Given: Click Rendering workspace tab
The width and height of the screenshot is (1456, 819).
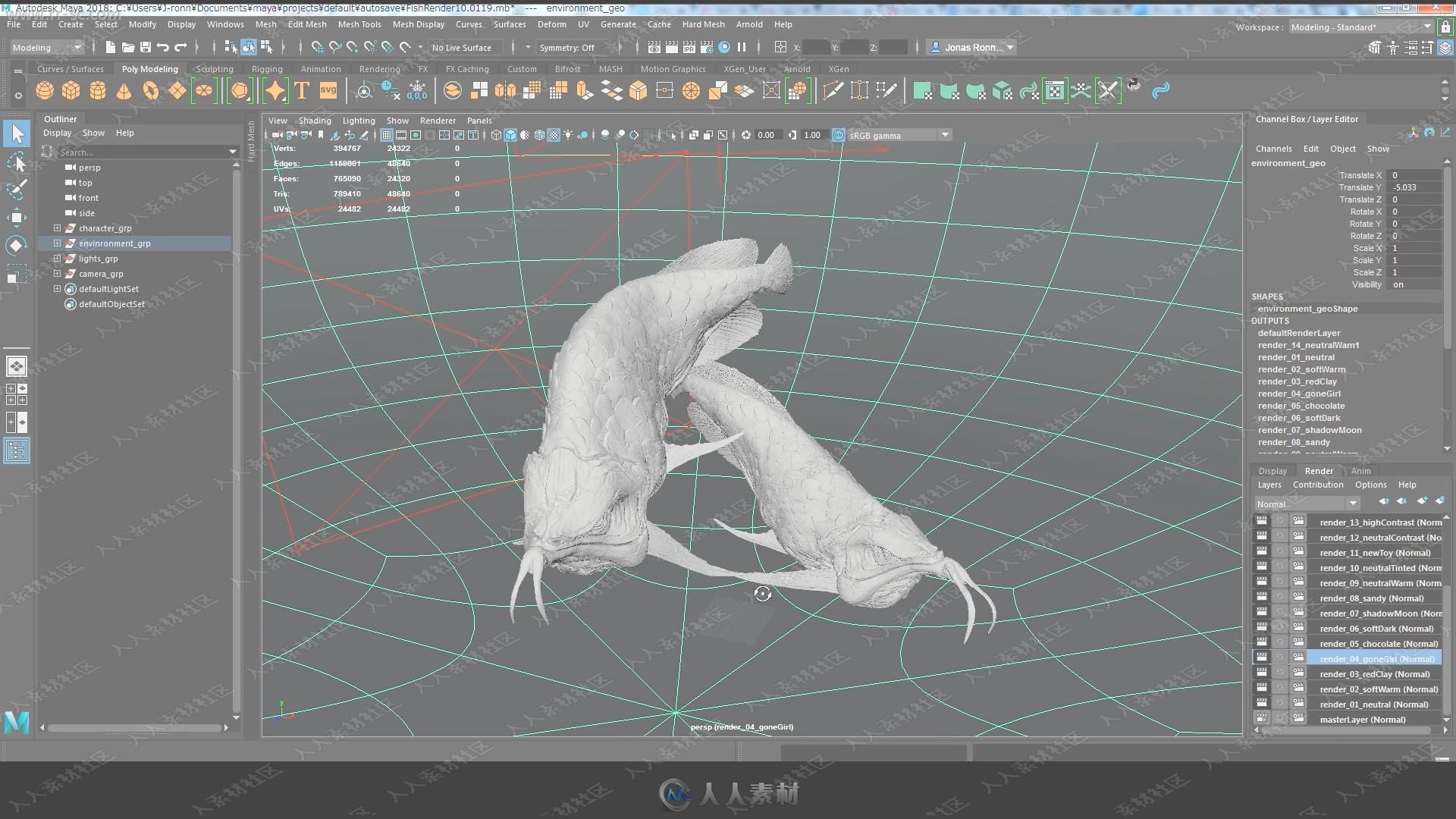Looking at the screenshot, I should click(378, 68).
